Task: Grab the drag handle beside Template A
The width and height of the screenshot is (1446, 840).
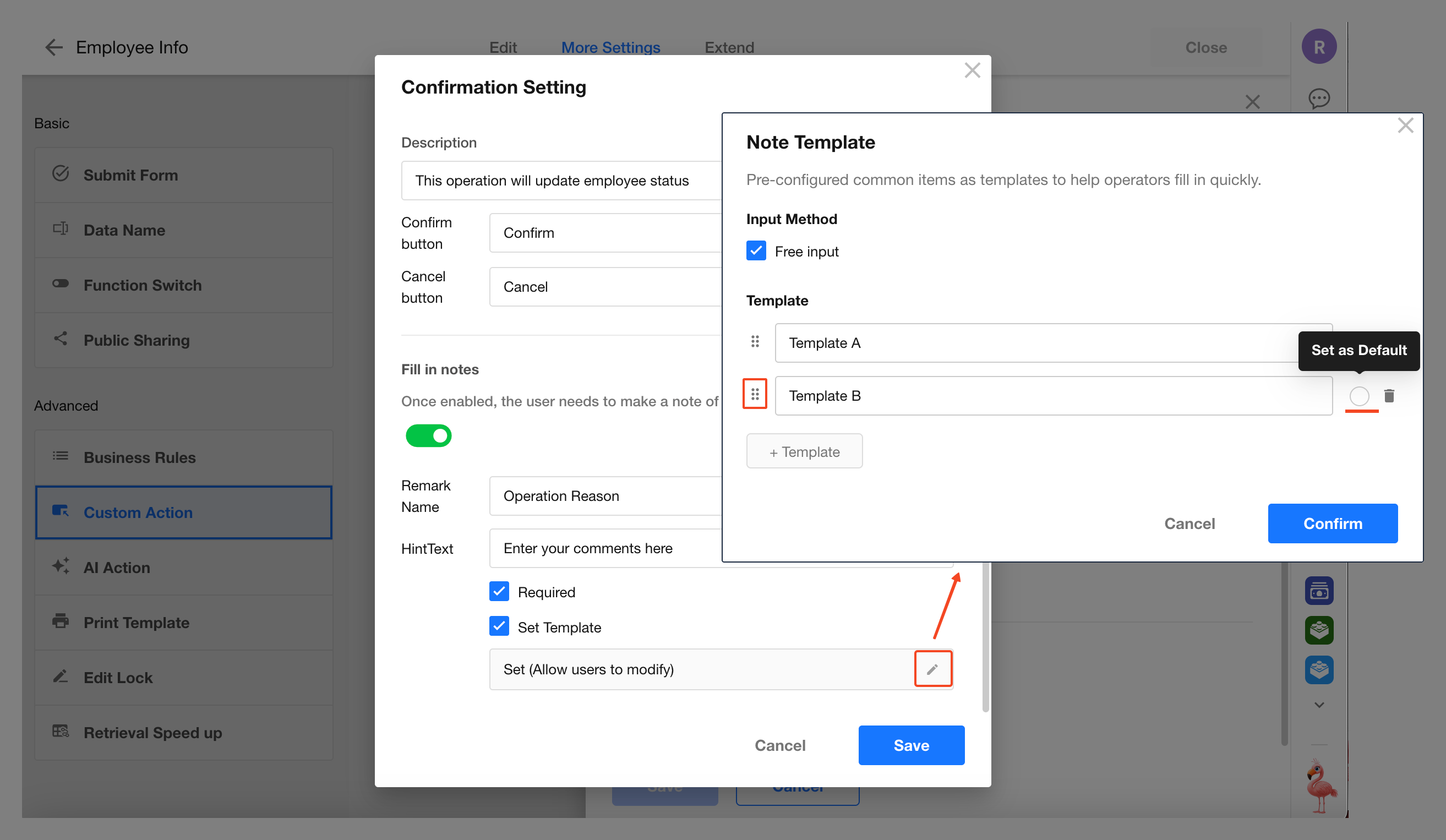Action: tap(755, 342)
